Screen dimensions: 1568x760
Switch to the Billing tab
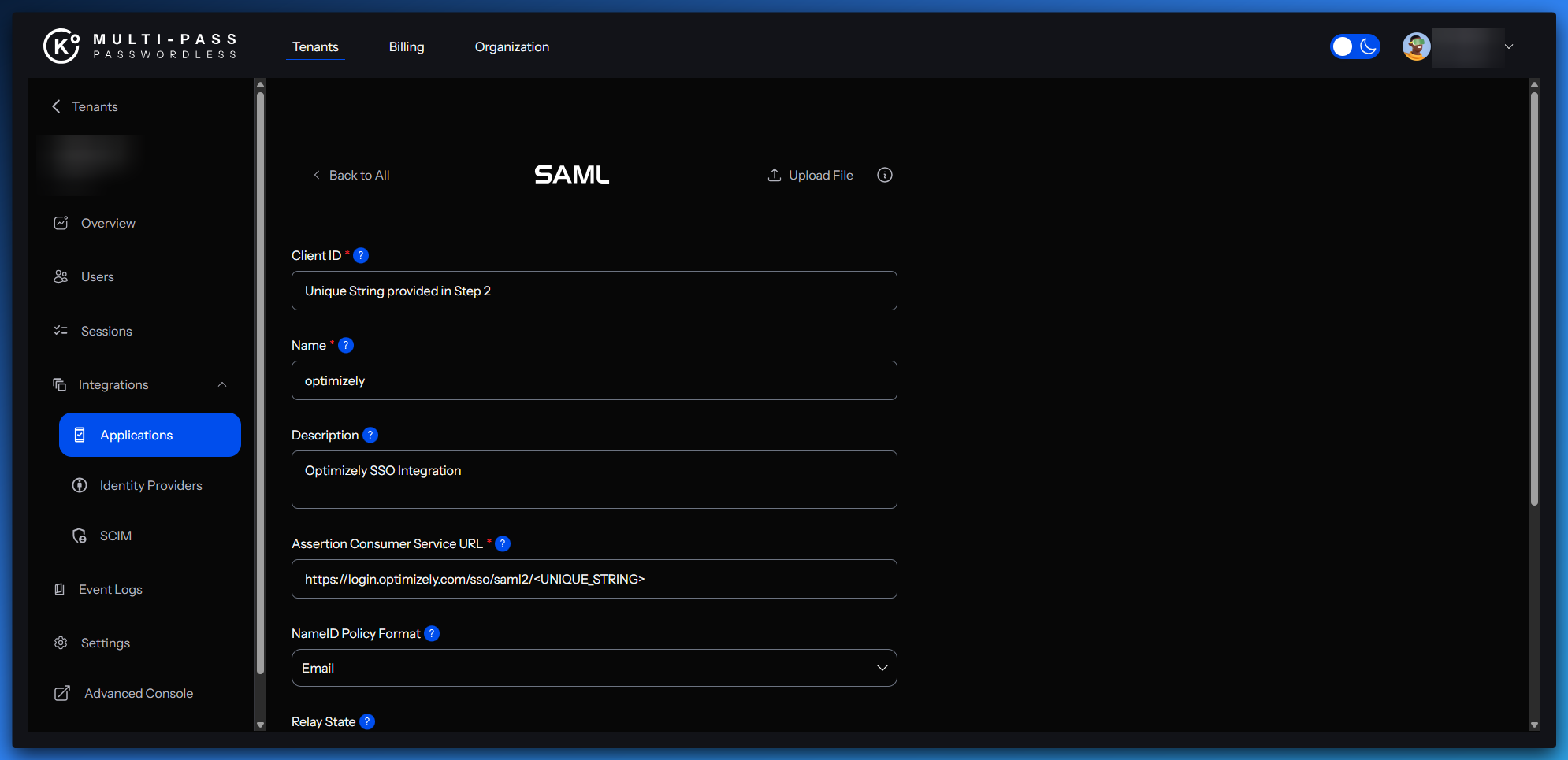407,47
